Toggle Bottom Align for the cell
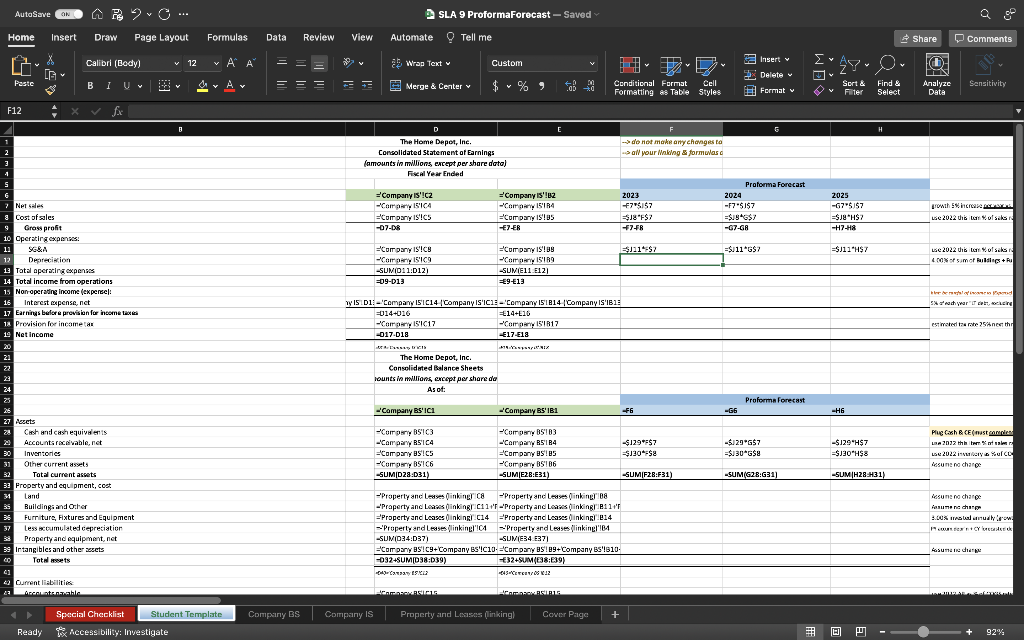Screen dimensions: 1024x640 [319, 63]
